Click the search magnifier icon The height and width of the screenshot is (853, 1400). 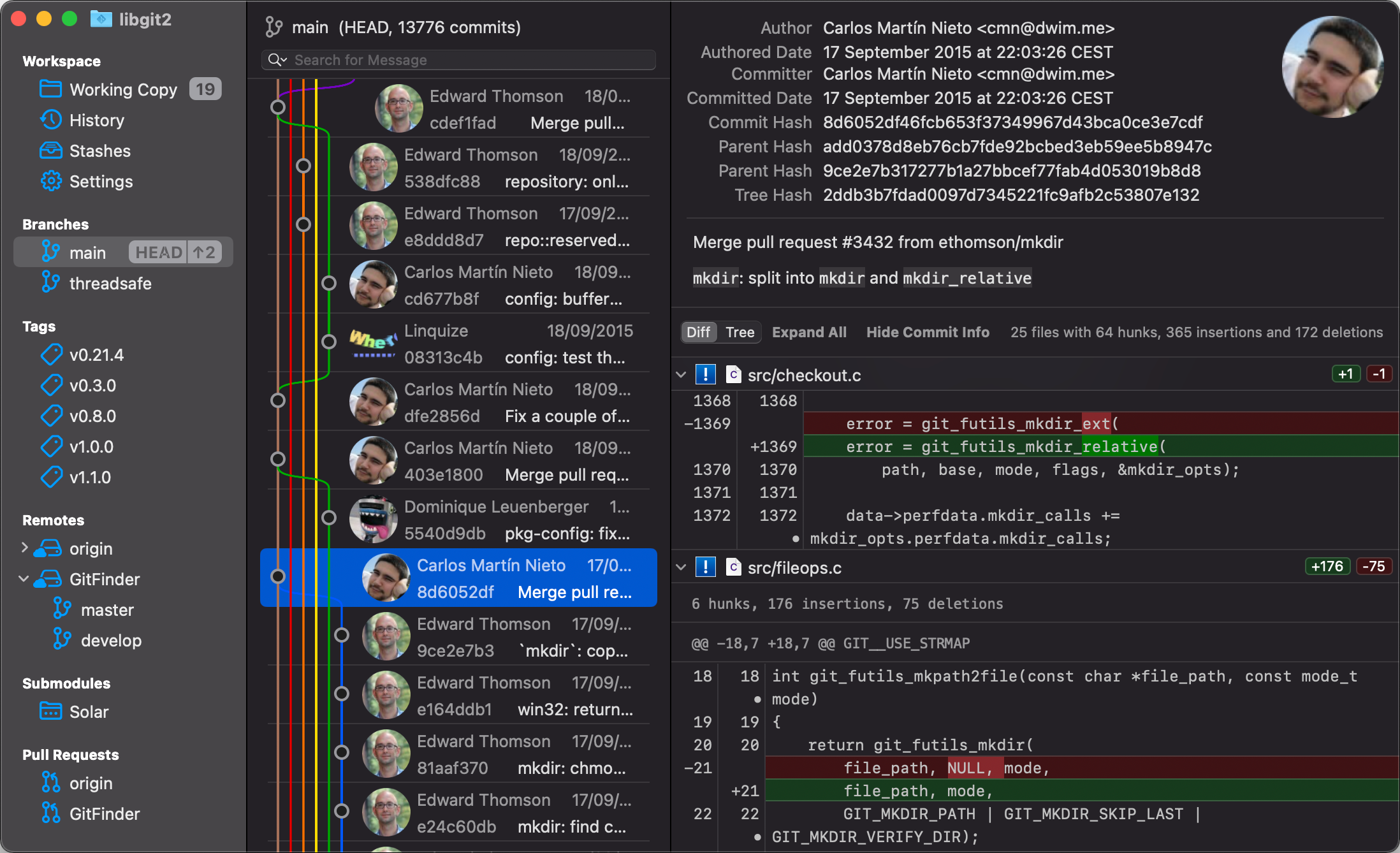277,60
